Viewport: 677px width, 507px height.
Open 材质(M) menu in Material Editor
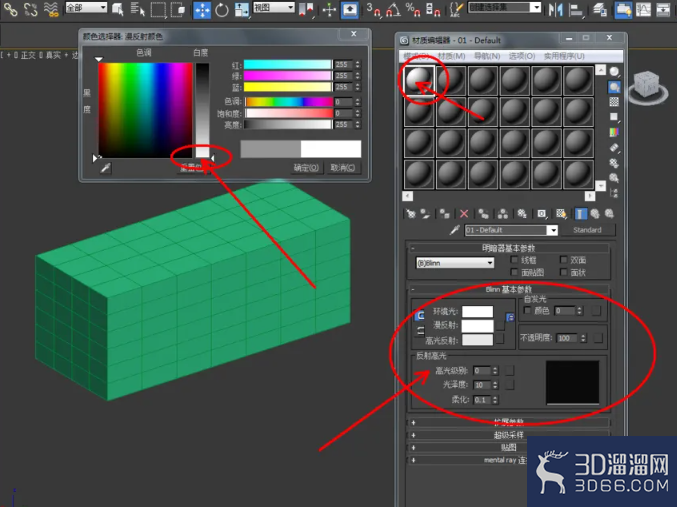(452, 56)
